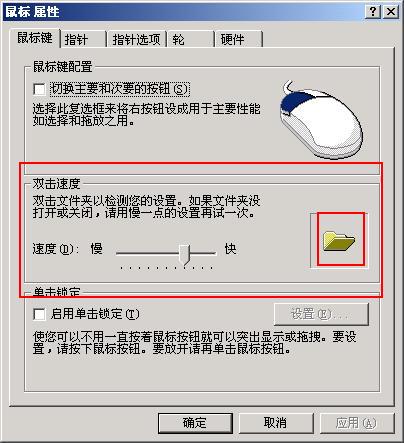404x443 pixels.
Task: Click the 应用(A) button
Action: [x=357, y=423]
